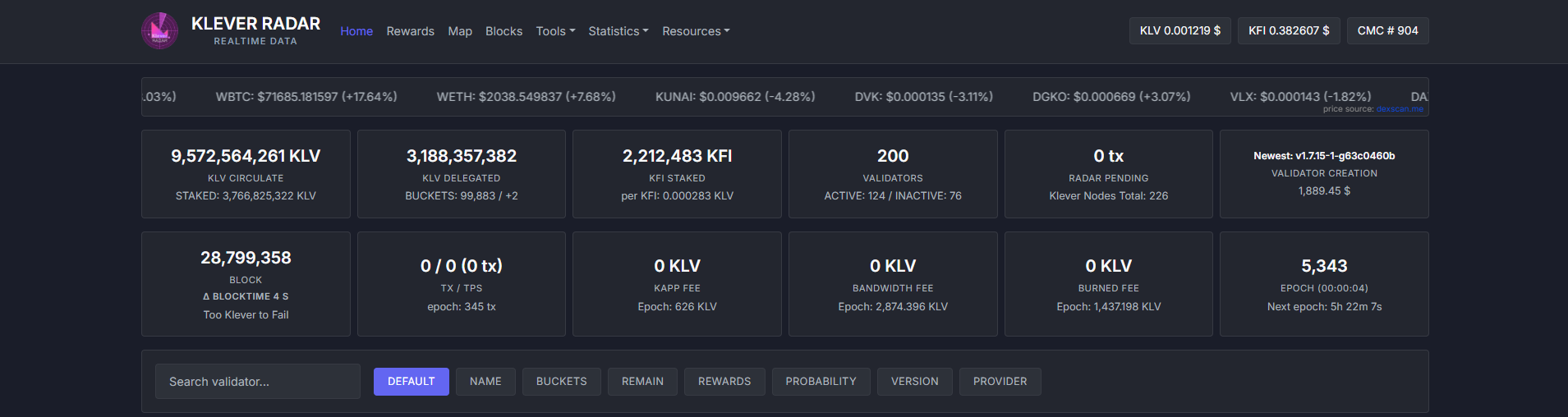Click VLX price in the ticker
Screen dimensions: 1568x417
[x=1300, y=96]
